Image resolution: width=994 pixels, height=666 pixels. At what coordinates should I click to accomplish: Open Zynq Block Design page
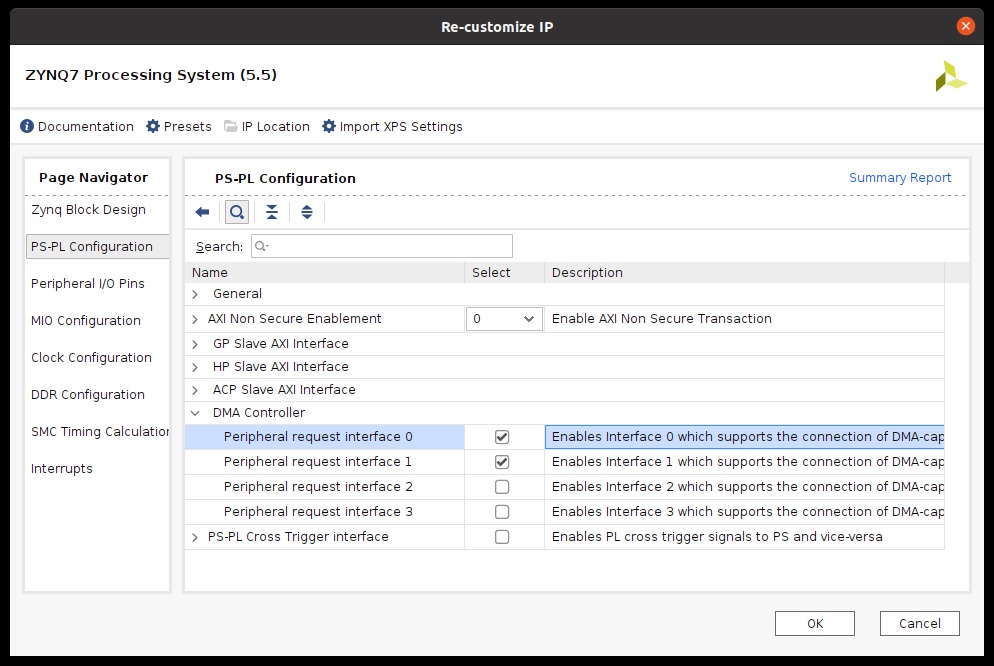point(88,210)
